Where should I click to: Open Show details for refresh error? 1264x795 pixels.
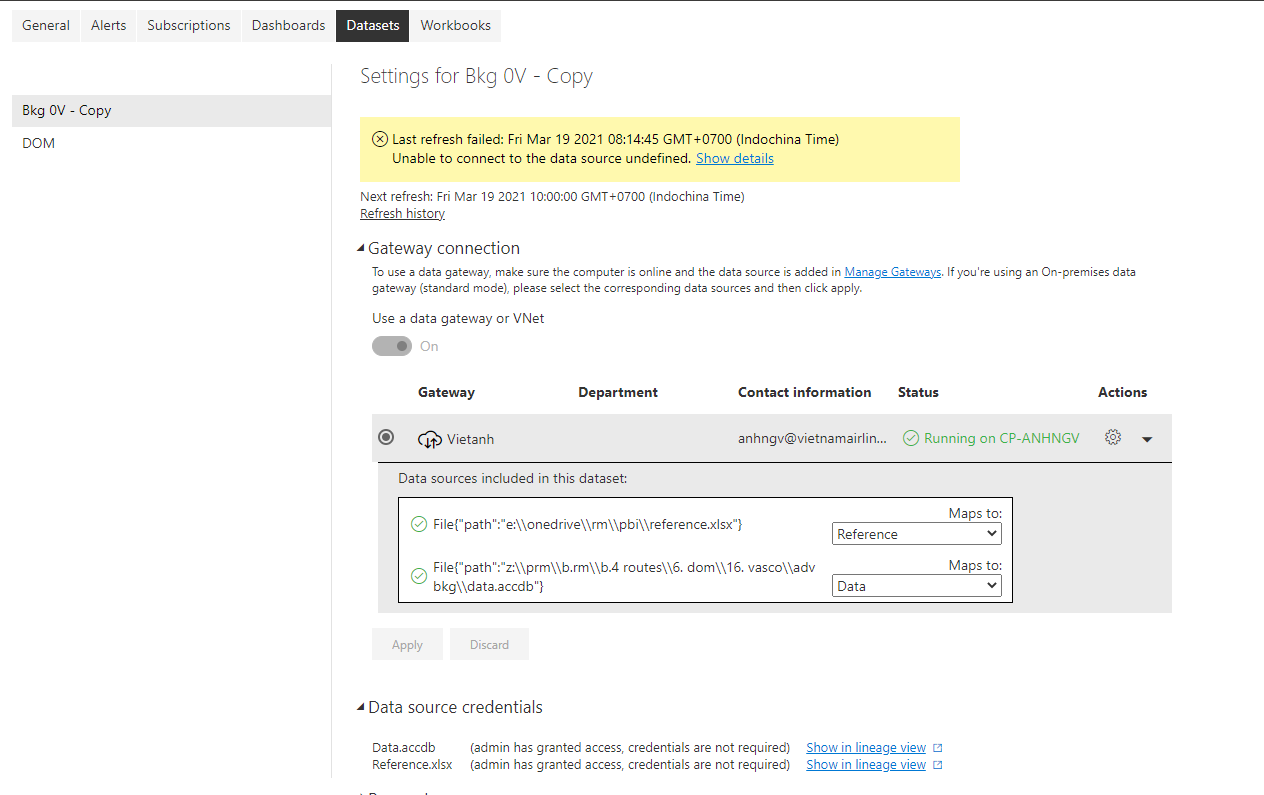click(735, 158)
